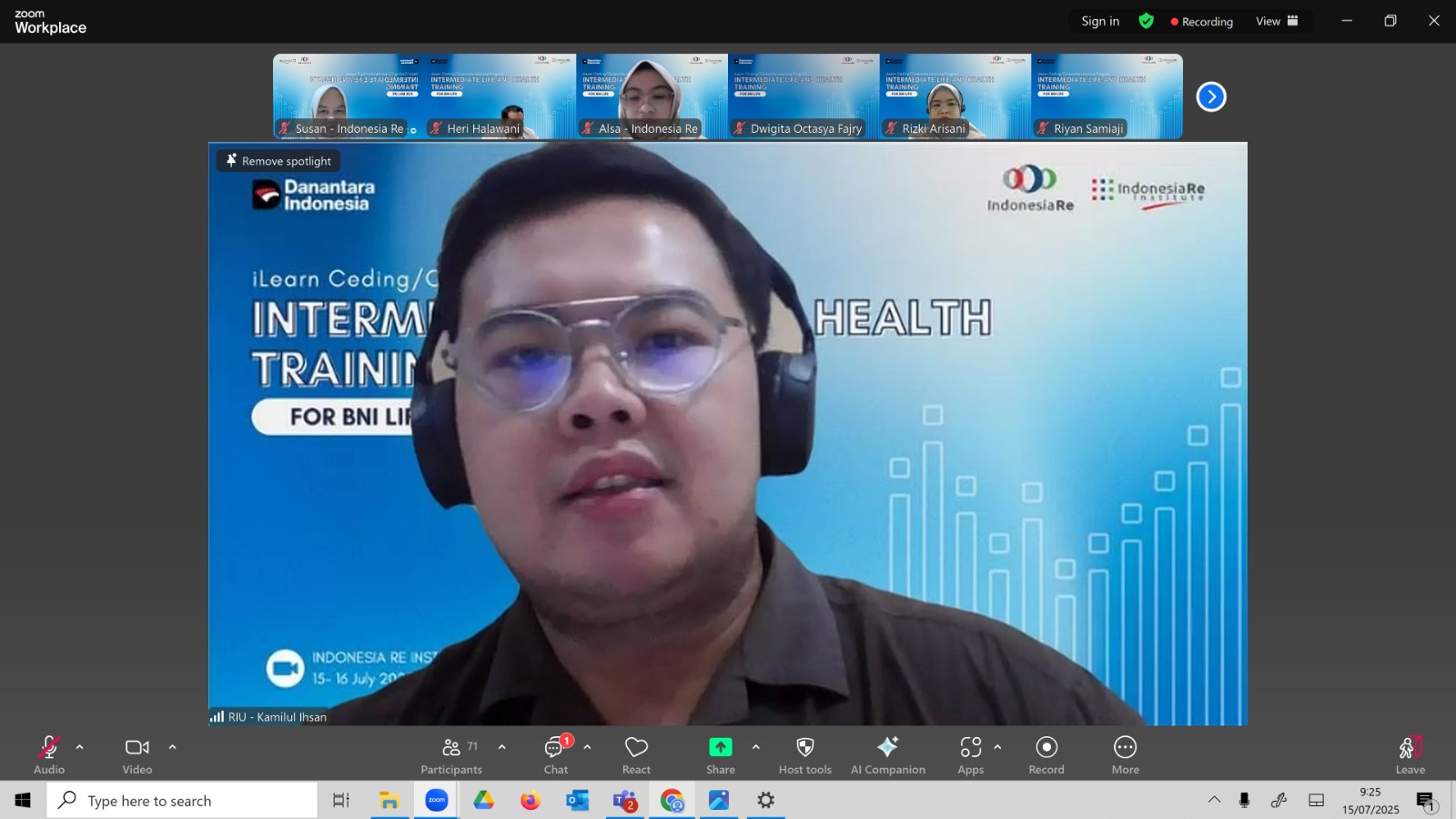Expand the participants options arrow
Viewport: 1456px width, 819px height.
[x=502, y=747]
